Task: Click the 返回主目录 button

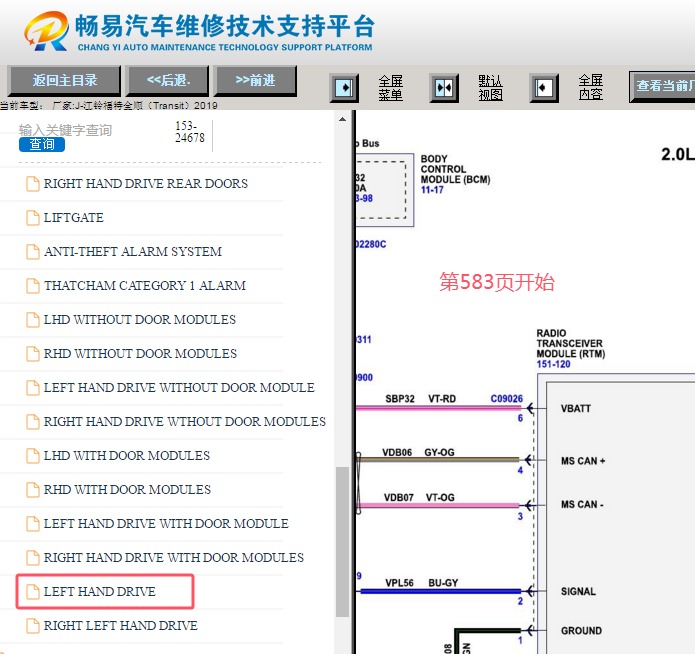Action: pyautogui.click(x=64, y=81)
